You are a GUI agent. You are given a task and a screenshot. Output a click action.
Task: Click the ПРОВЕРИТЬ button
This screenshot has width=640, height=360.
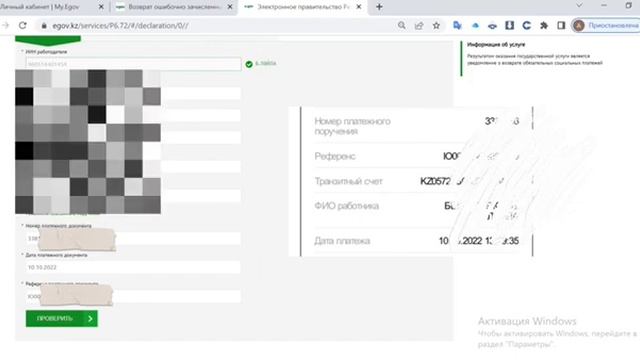(62, 318)
